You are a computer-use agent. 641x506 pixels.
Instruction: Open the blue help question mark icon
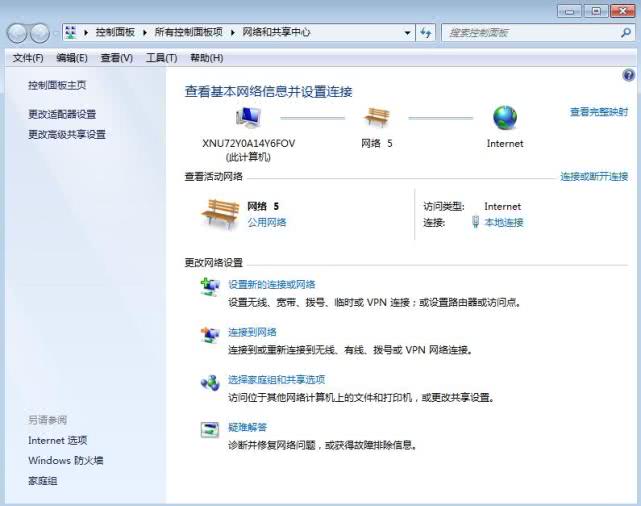click(x=629, y=75)
